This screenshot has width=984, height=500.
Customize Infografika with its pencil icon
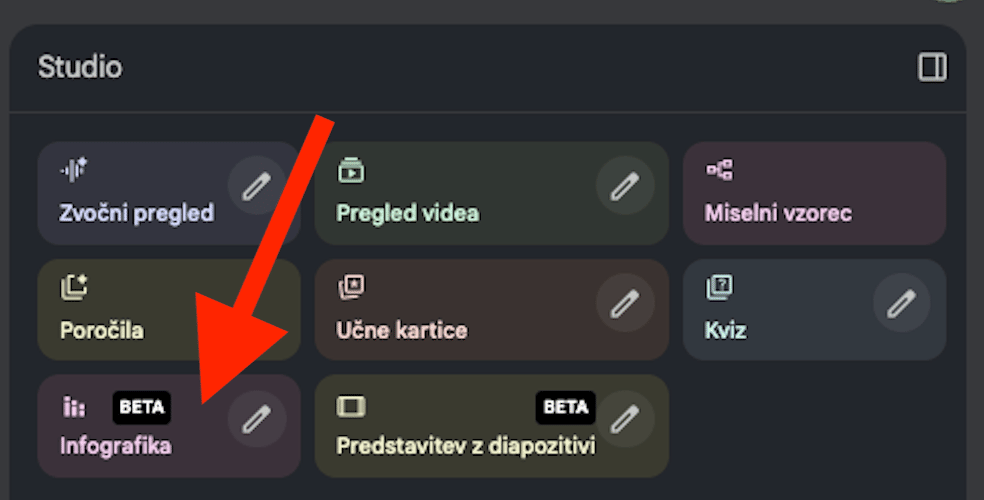(257, 420)
